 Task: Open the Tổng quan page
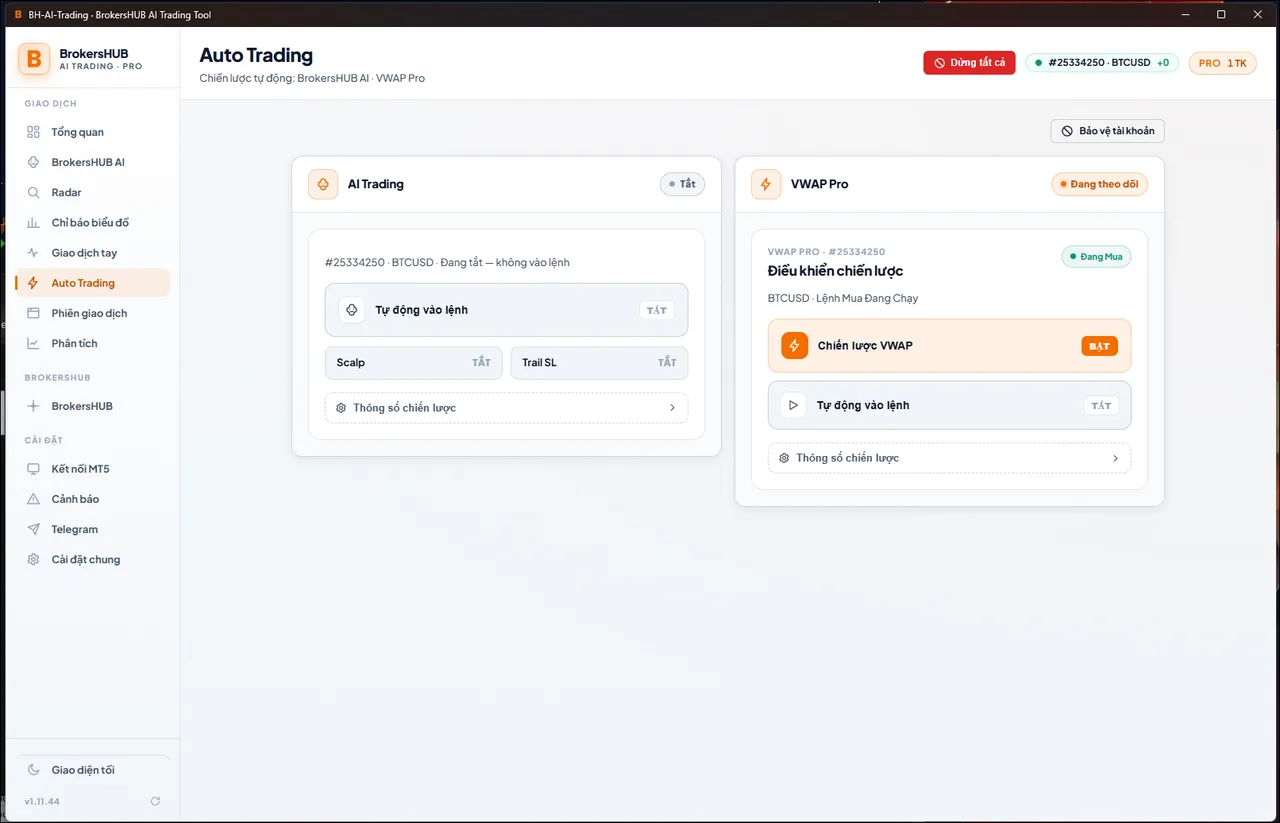(x=92, y=132)
